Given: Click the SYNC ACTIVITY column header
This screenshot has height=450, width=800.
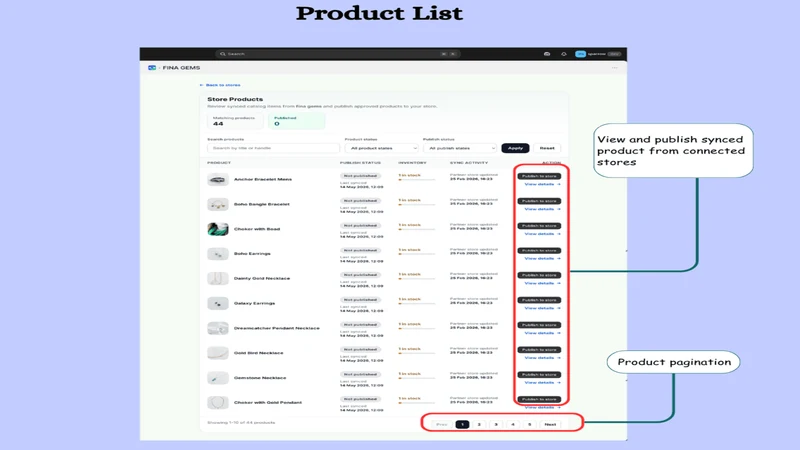Looking at the screenshot, I should point(469,163).
